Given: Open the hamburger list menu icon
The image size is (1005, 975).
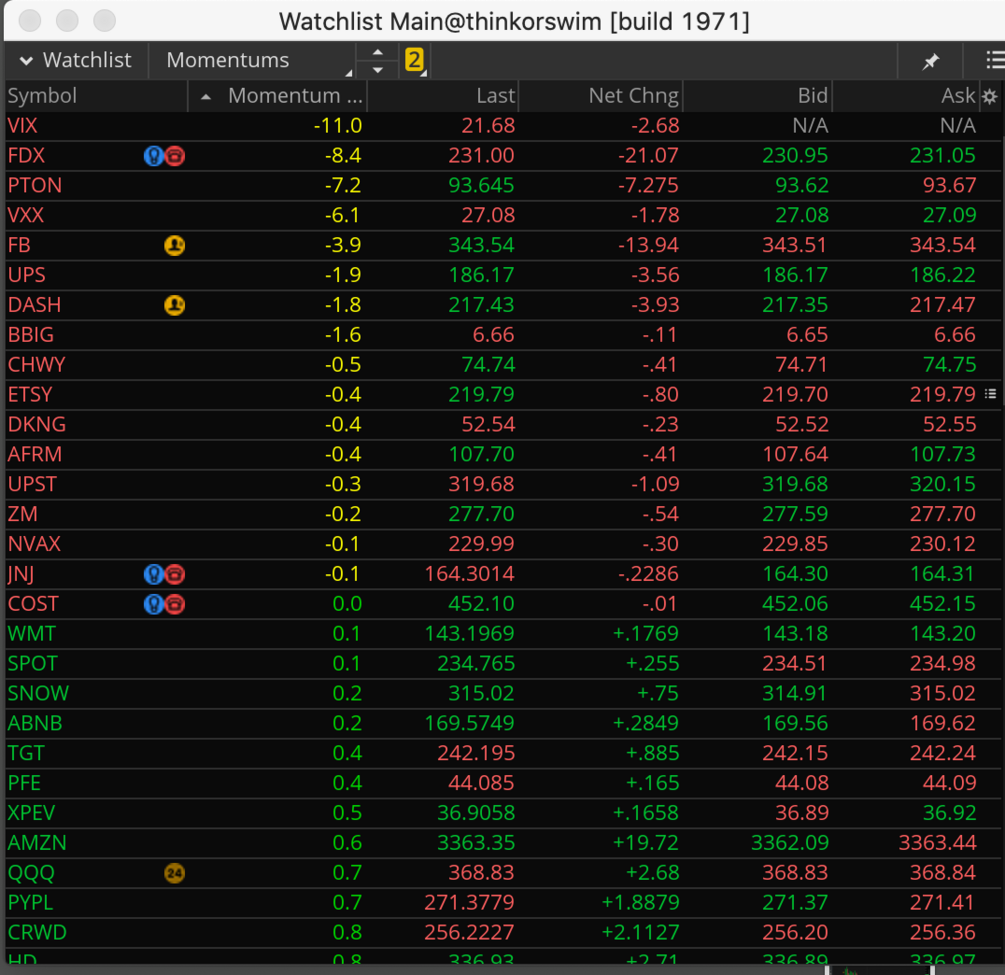Looking at the screenshot, I should coord(995,60).
